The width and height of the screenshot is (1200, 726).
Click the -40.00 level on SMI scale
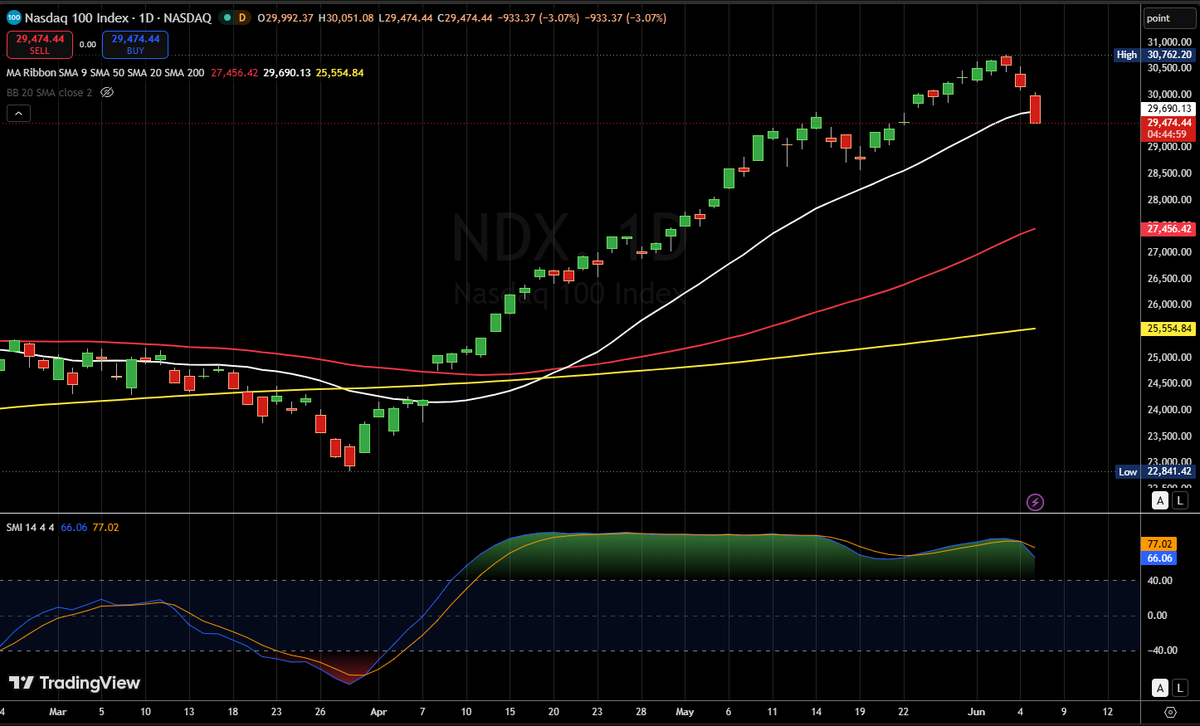[x=1160, y=650]
